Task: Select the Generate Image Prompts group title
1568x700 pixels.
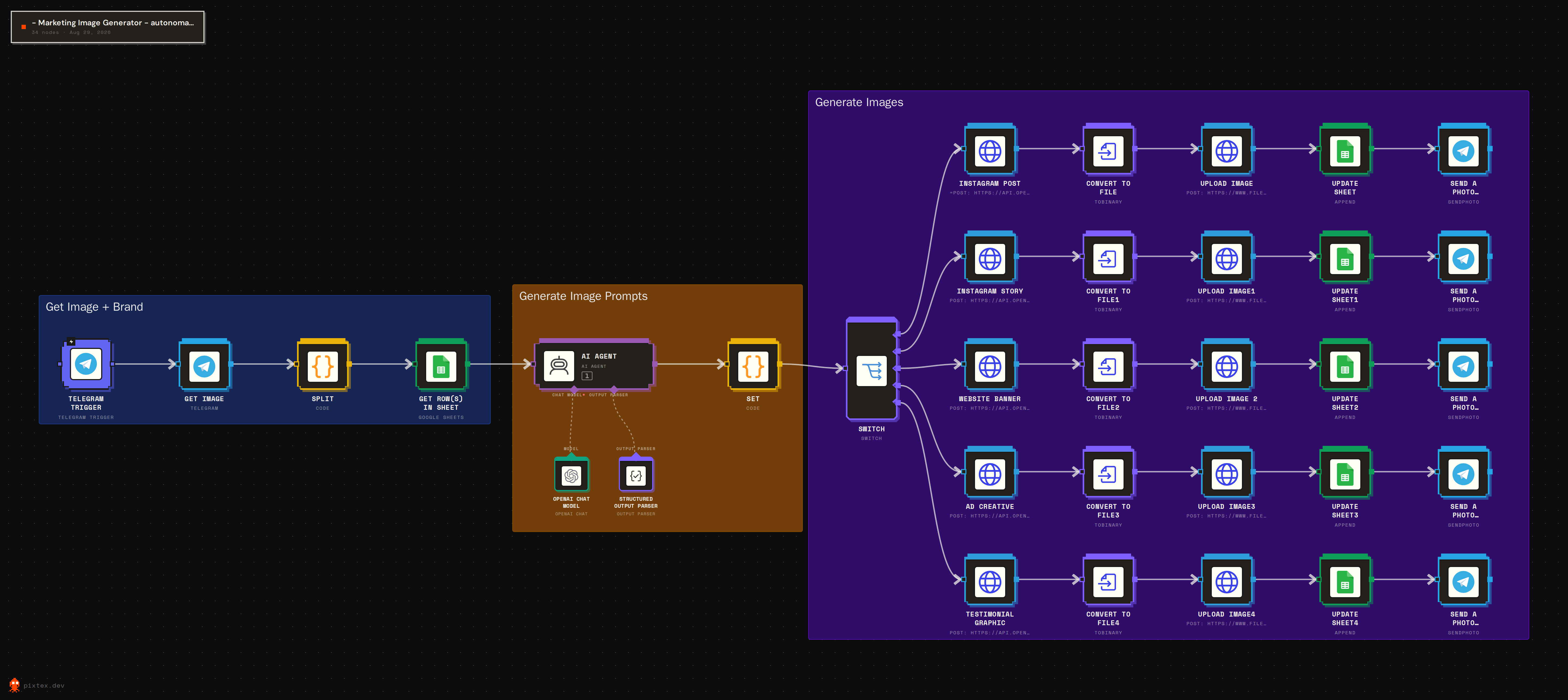Action: 583,296
